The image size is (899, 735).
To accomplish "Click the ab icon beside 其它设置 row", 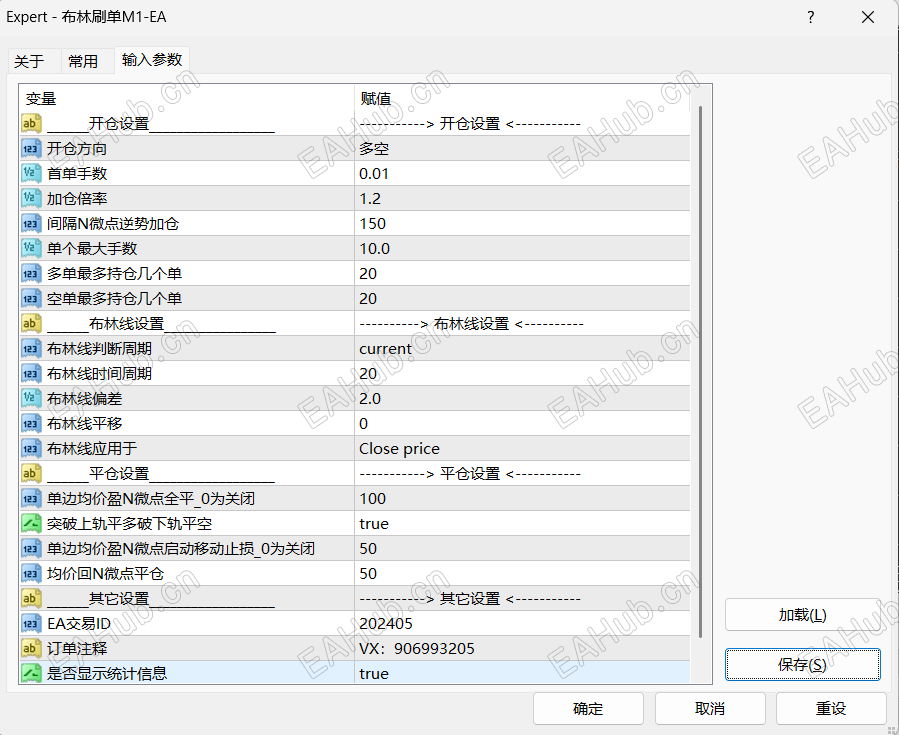I will tap(31, 599).
